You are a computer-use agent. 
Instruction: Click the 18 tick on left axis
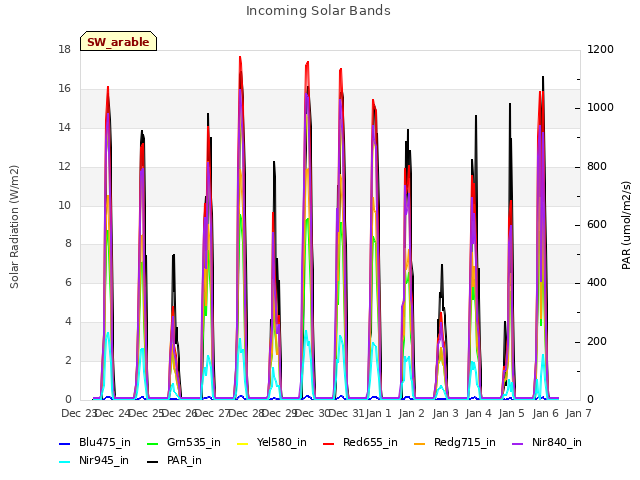tap(64, 50)
